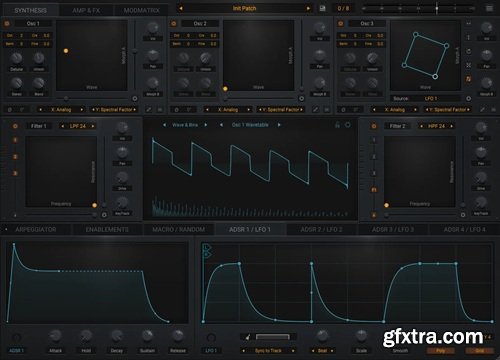
Task: Click the Osc 2 bottom-left settings icon
Action: click(176, 109)
